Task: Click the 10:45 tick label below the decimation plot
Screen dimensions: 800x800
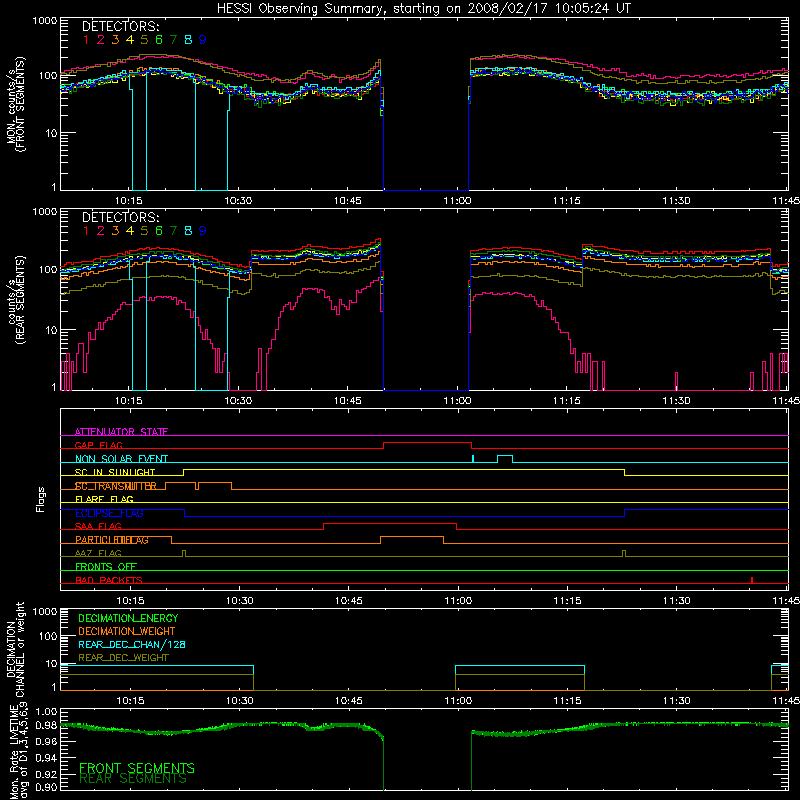Action: click(x=348, y=701)
